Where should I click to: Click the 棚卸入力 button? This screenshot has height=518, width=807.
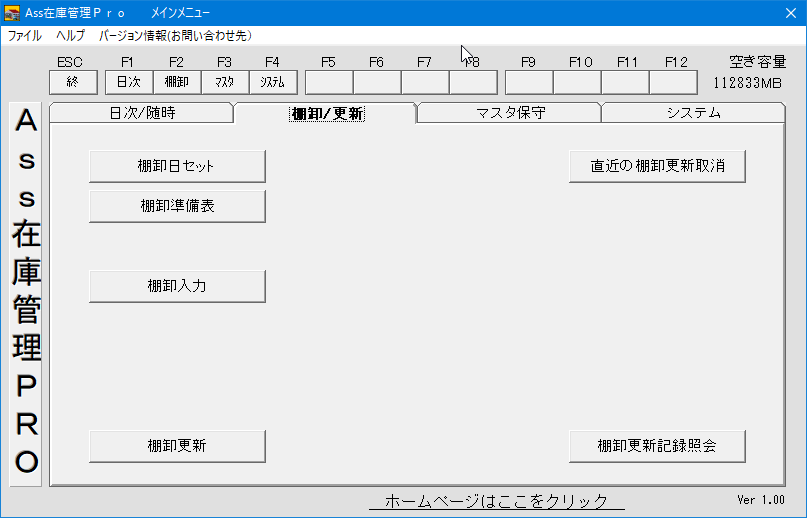(x=177, y=286)
